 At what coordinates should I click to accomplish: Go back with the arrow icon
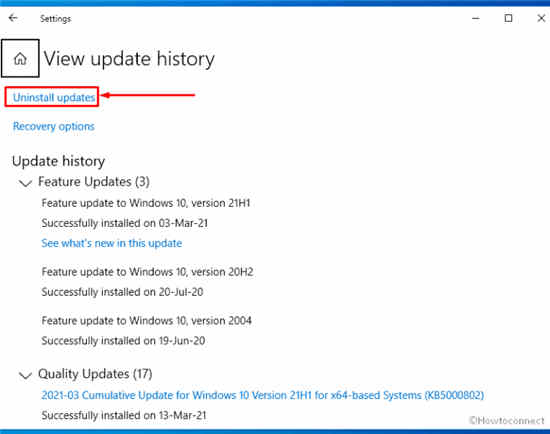13,18
